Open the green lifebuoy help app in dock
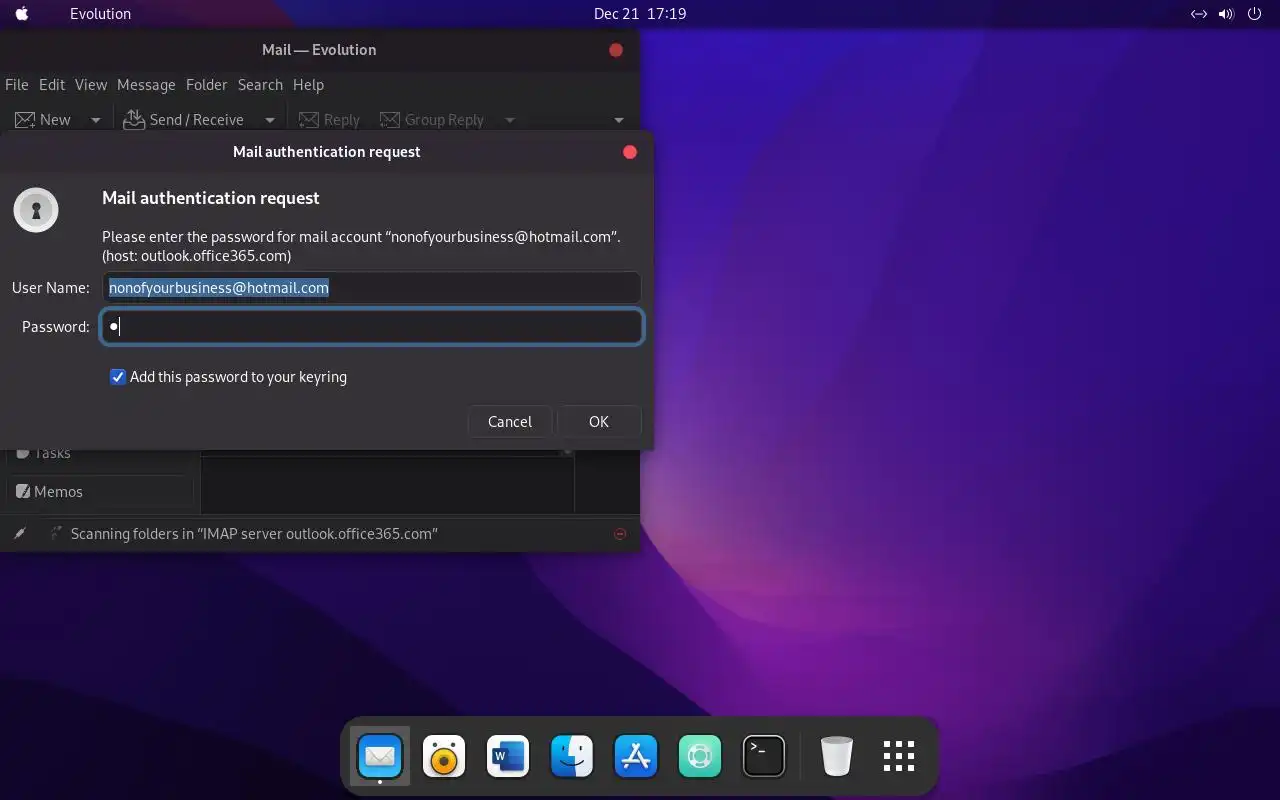Screen dimensions: 1280x800 [x=700, y=757]
